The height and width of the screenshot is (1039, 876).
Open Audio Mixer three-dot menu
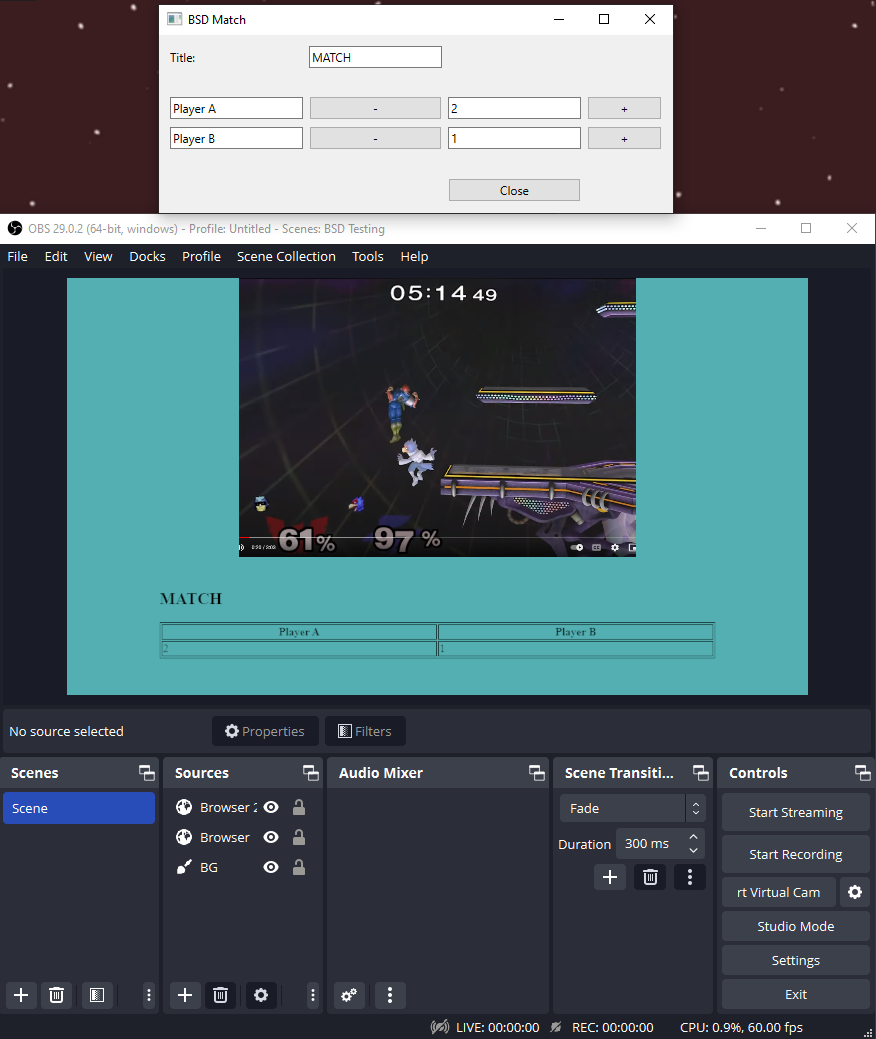click(x=390, y=995)
